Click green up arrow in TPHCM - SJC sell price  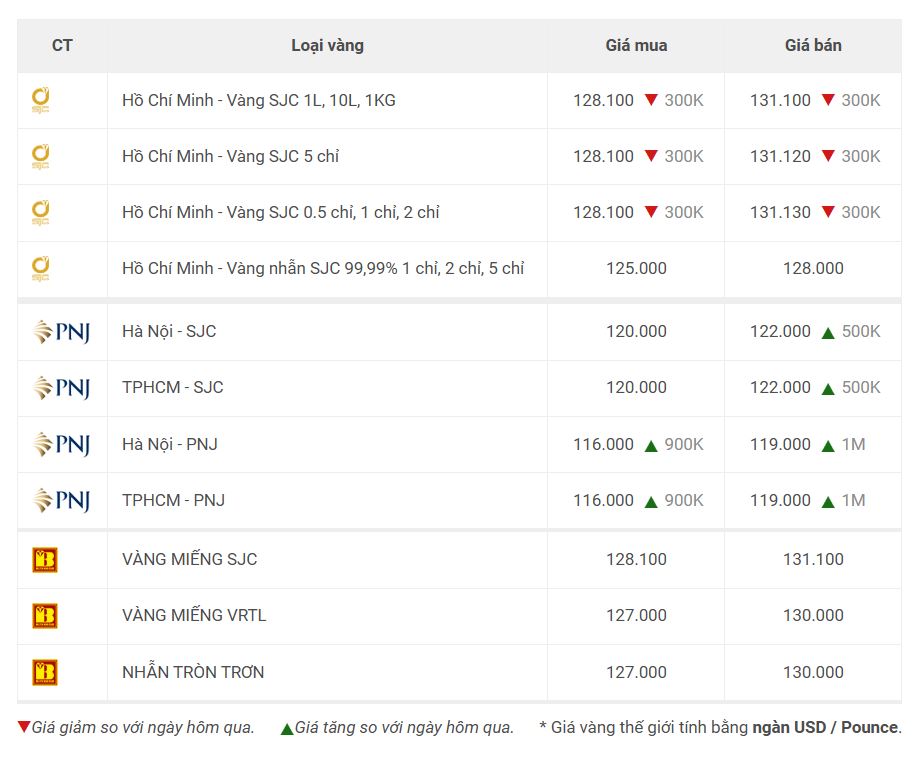click(x=827, y=388)
